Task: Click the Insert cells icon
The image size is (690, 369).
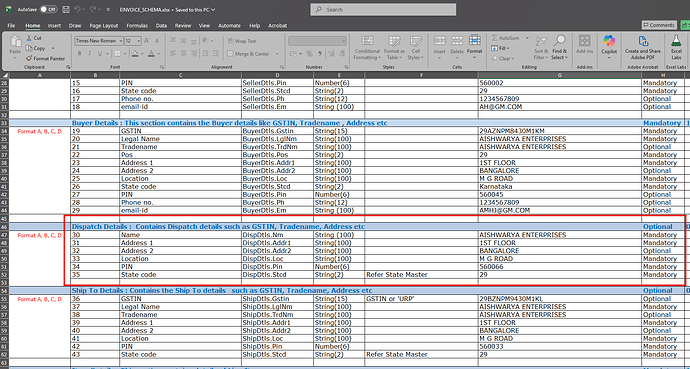Action: tap(439, 41)
